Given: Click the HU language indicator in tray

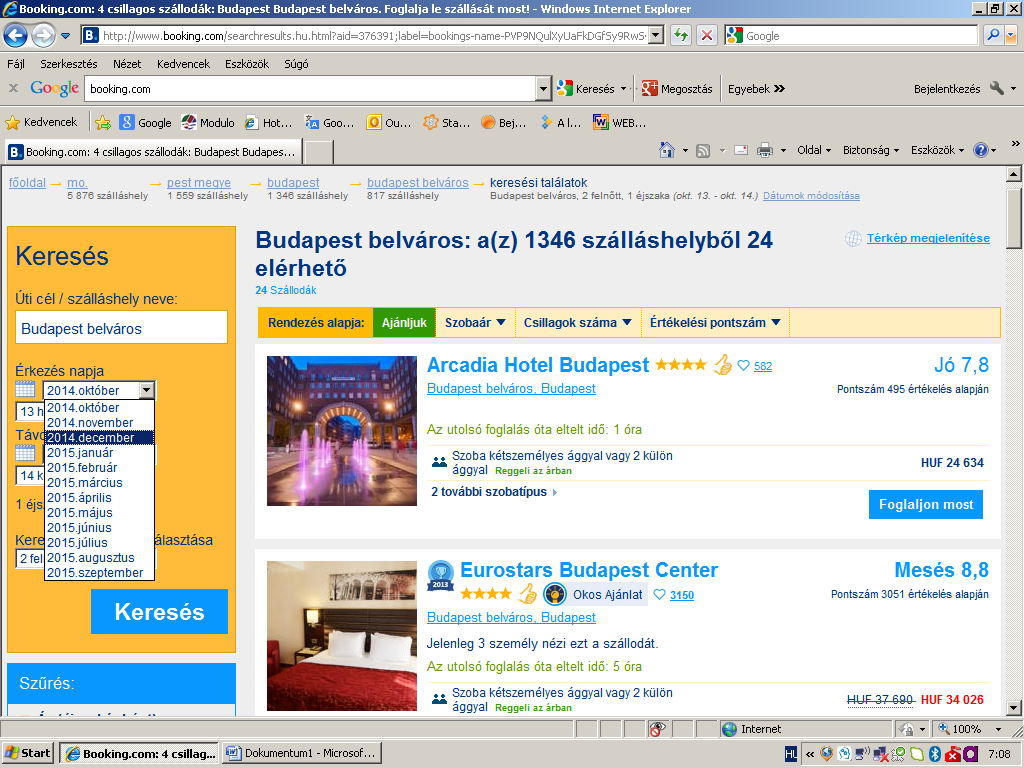Looking at the screenshot, I should click(790, 754).
